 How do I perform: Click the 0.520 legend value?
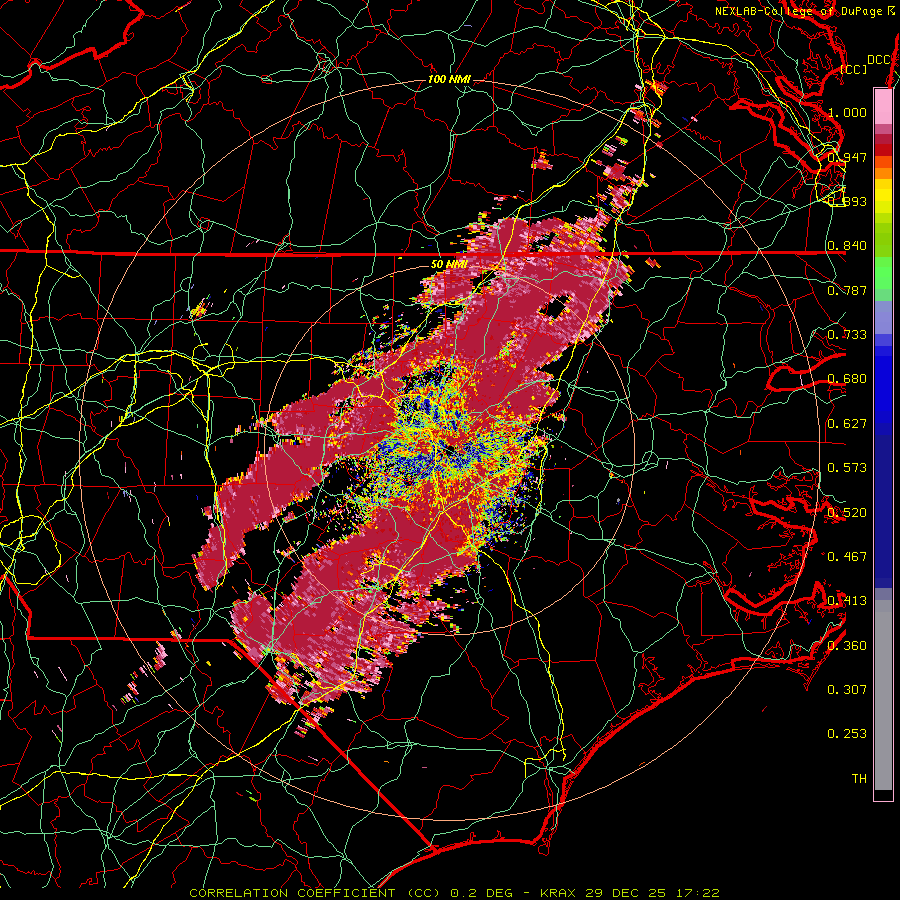(847, 513)
